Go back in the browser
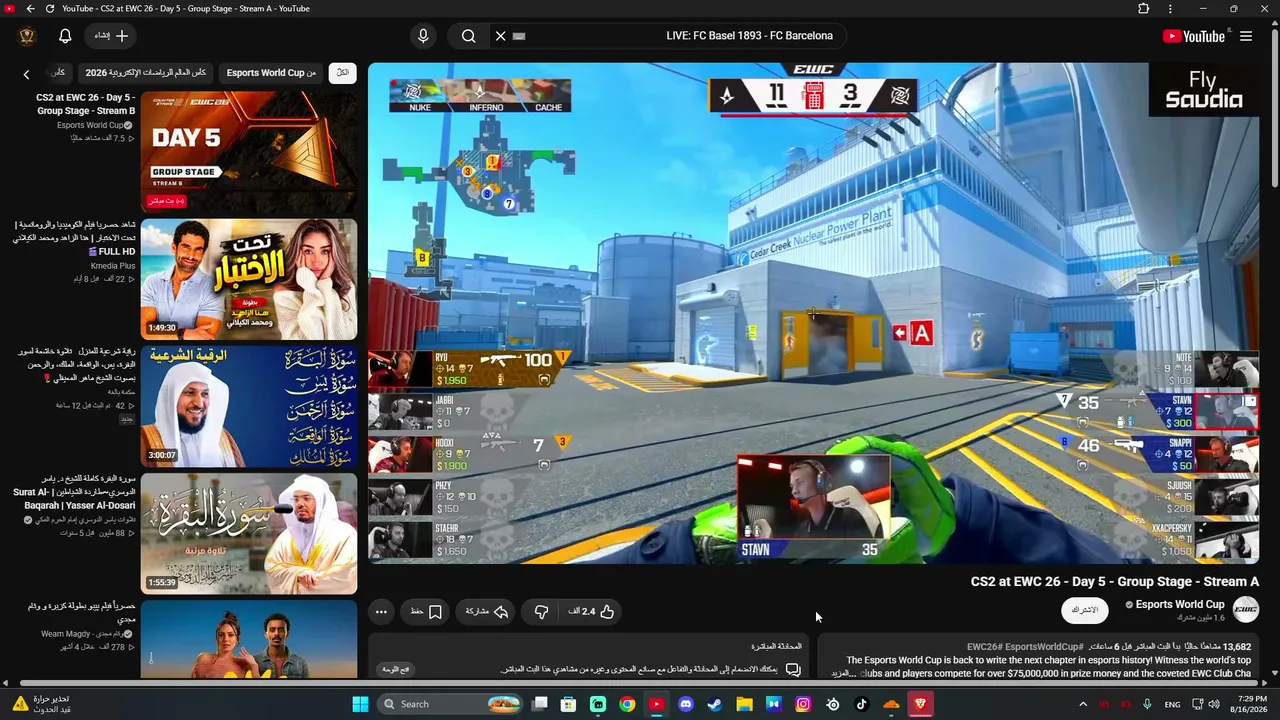1280x720 pixels. pyautogui.click(x=30, y=9)
